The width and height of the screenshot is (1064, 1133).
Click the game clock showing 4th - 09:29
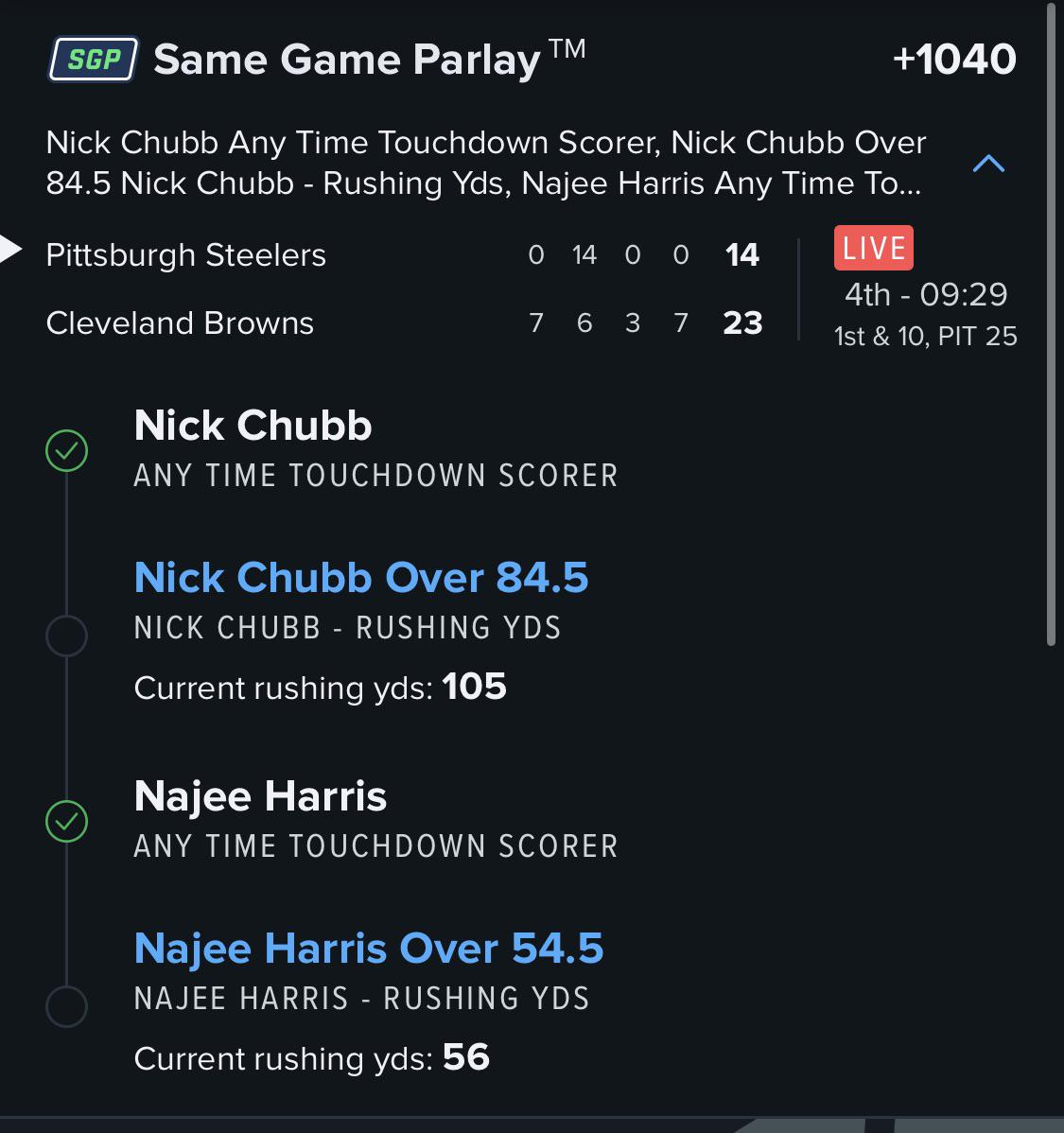(925, 294)
